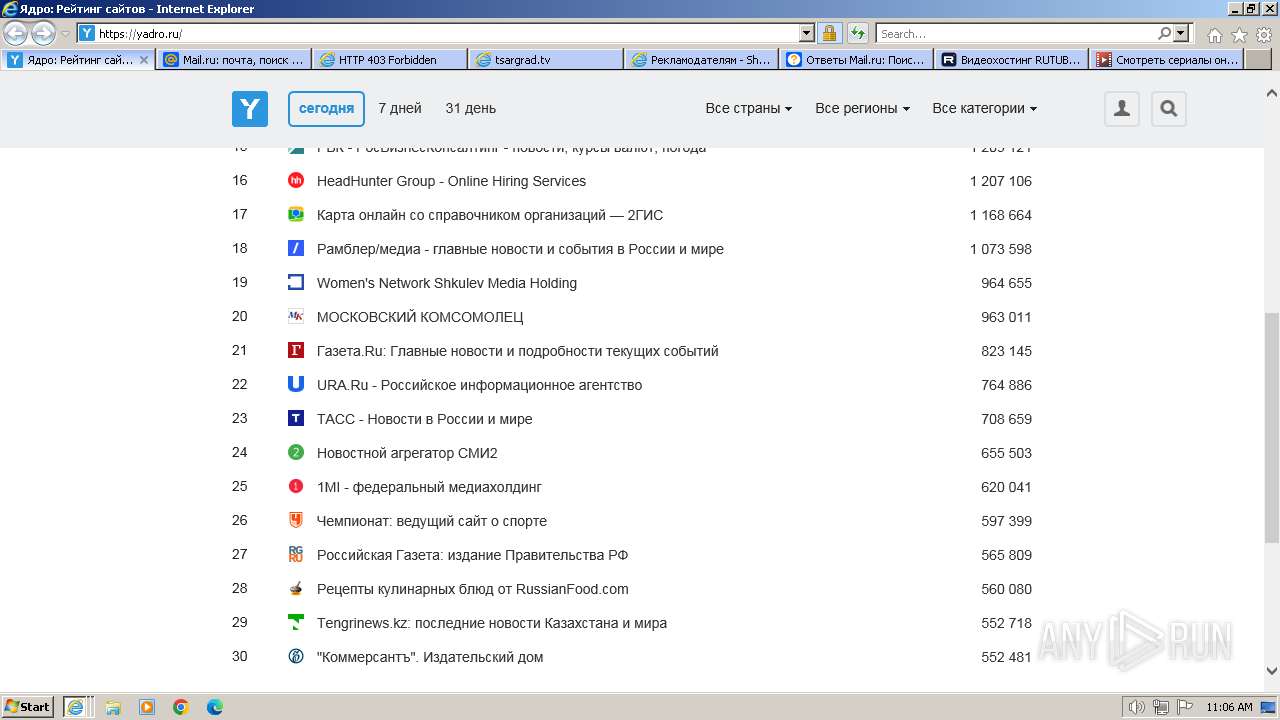The image size is (1280, 720).
Task: Select the '7 дней' period
Action: coord(400,109)
